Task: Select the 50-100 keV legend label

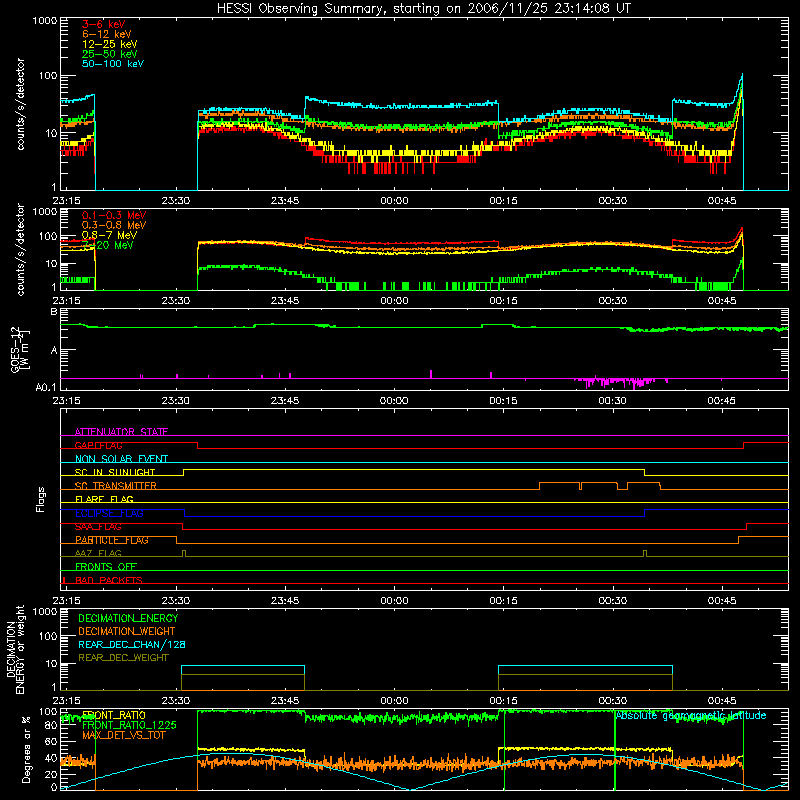Action: coord(113,64)
